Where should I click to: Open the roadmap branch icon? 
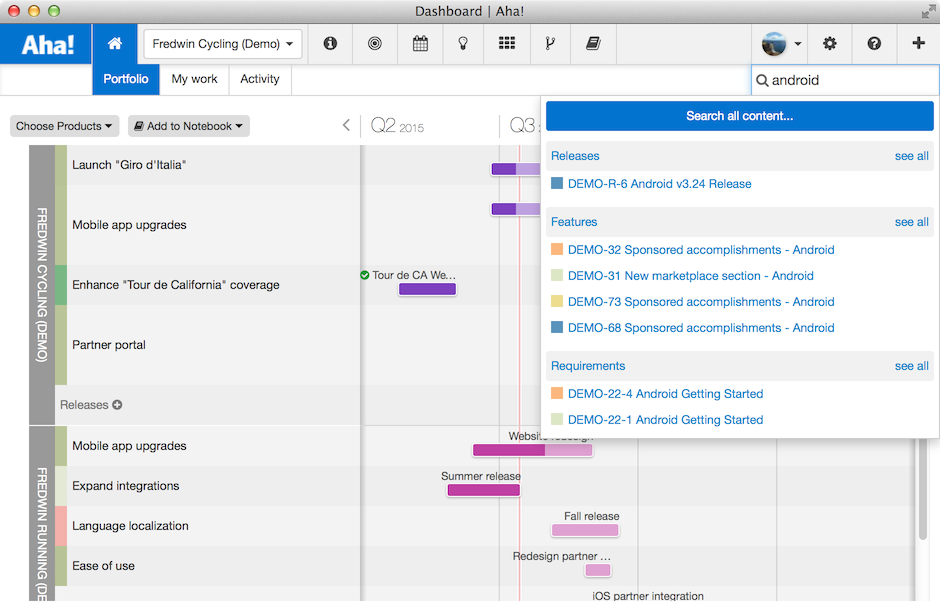550,43
